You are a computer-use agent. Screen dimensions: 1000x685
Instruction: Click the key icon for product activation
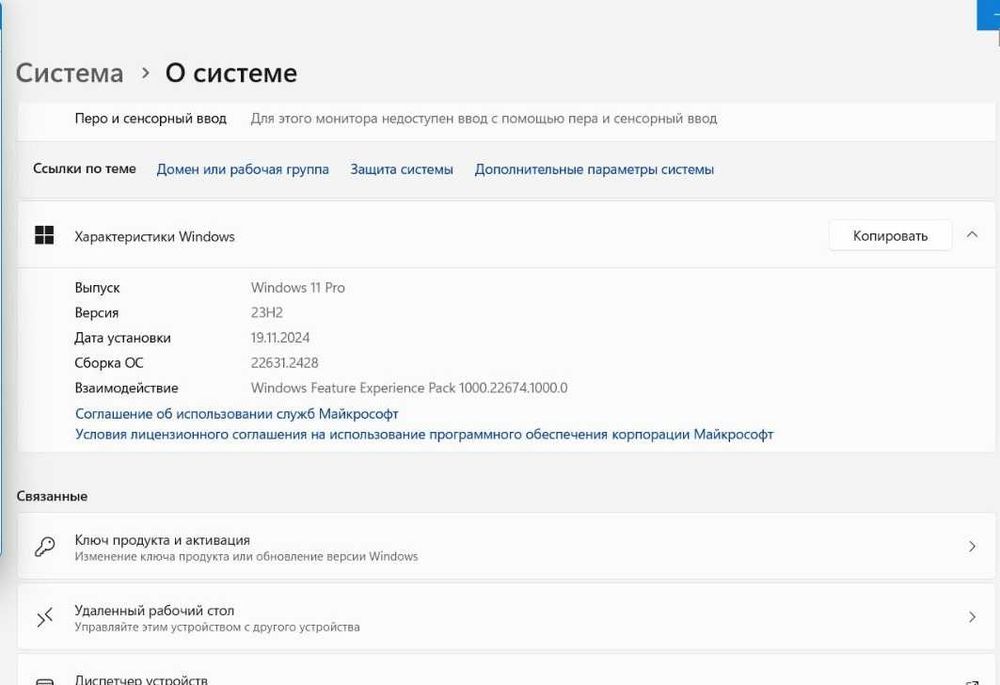[45, 547]
